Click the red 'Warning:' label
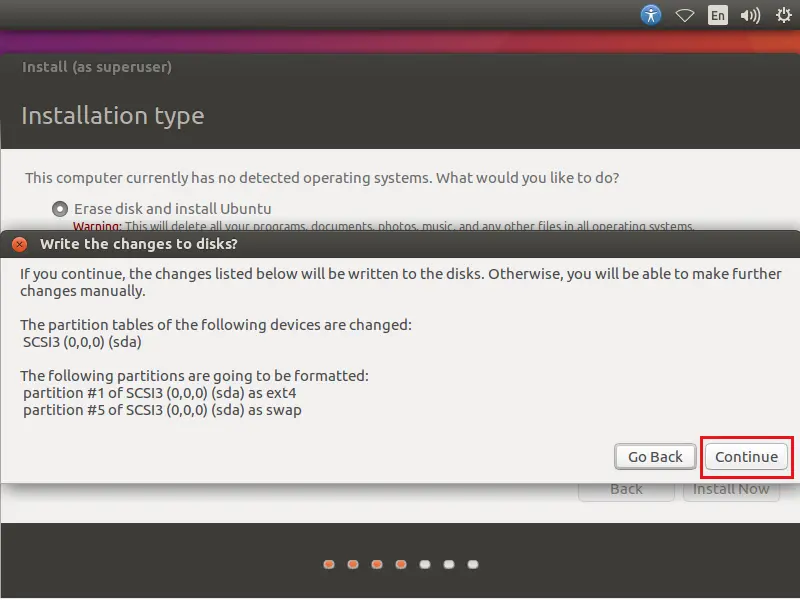The height and width of the screenshot is (600, 800). click(97, 225)
